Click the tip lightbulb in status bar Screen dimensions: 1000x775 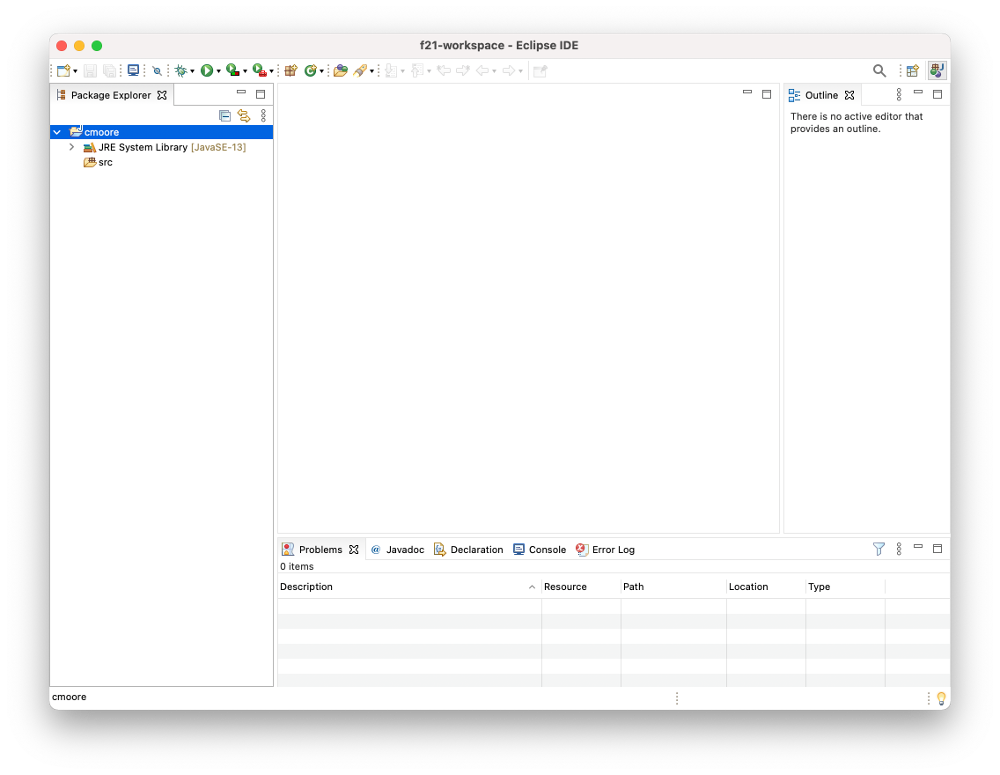pos(941,698)
